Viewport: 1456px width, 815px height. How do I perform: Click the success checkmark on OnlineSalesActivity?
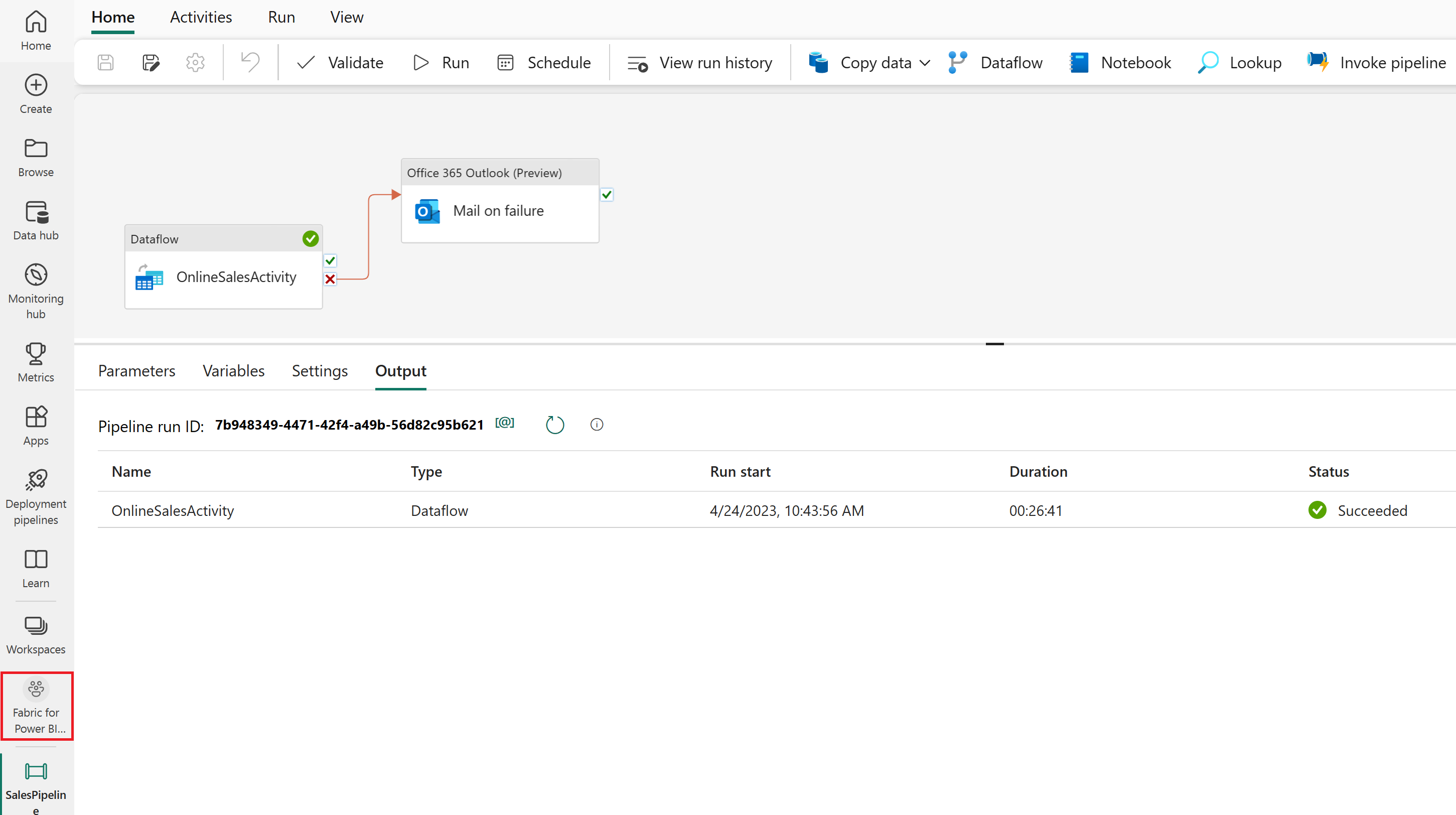[329, 261]
